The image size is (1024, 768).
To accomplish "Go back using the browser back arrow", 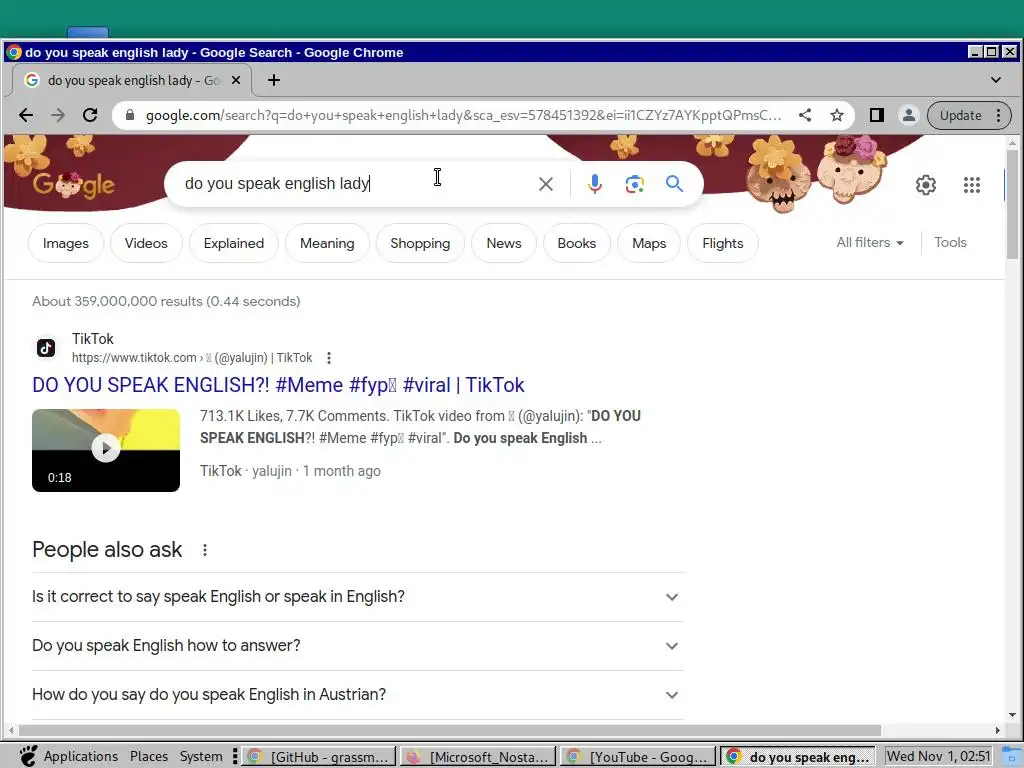I will (x=26, y=116).
